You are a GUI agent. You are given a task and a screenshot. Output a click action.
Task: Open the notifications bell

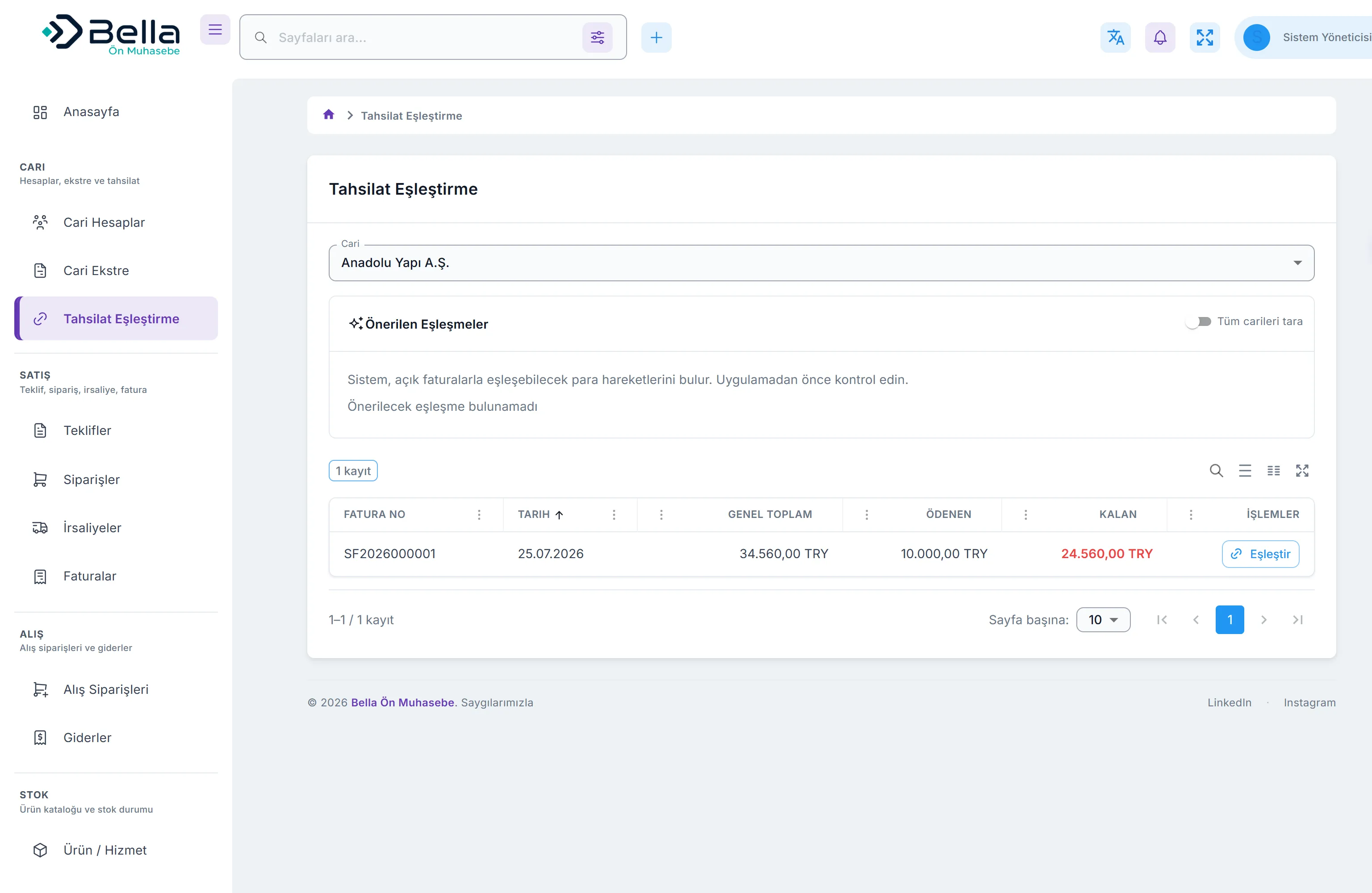1160,38
